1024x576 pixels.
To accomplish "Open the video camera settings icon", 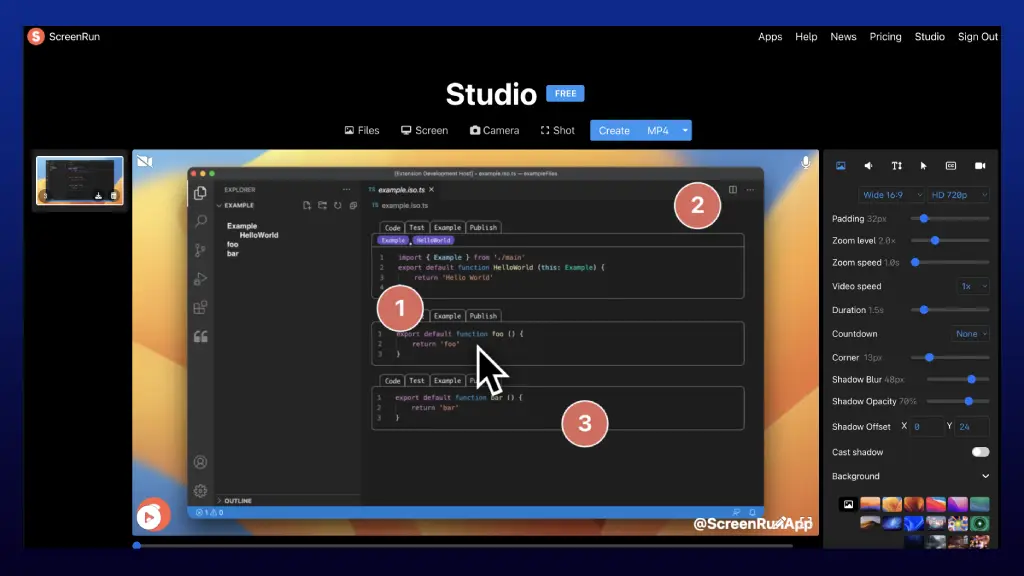I will tap(980, 166).
